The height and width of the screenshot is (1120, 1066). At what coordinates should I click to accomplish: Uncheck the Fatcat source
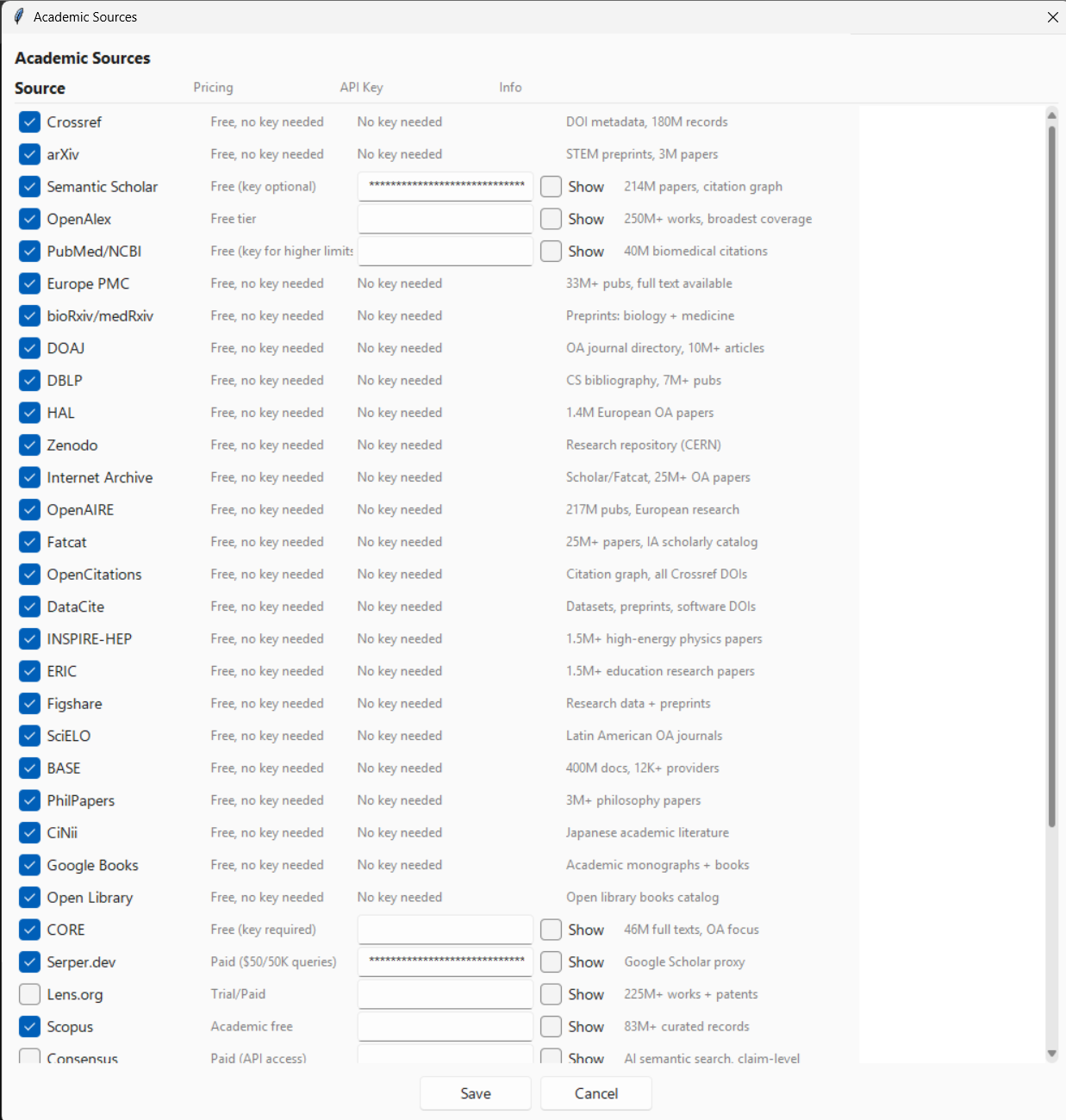[x=29, y=542]
